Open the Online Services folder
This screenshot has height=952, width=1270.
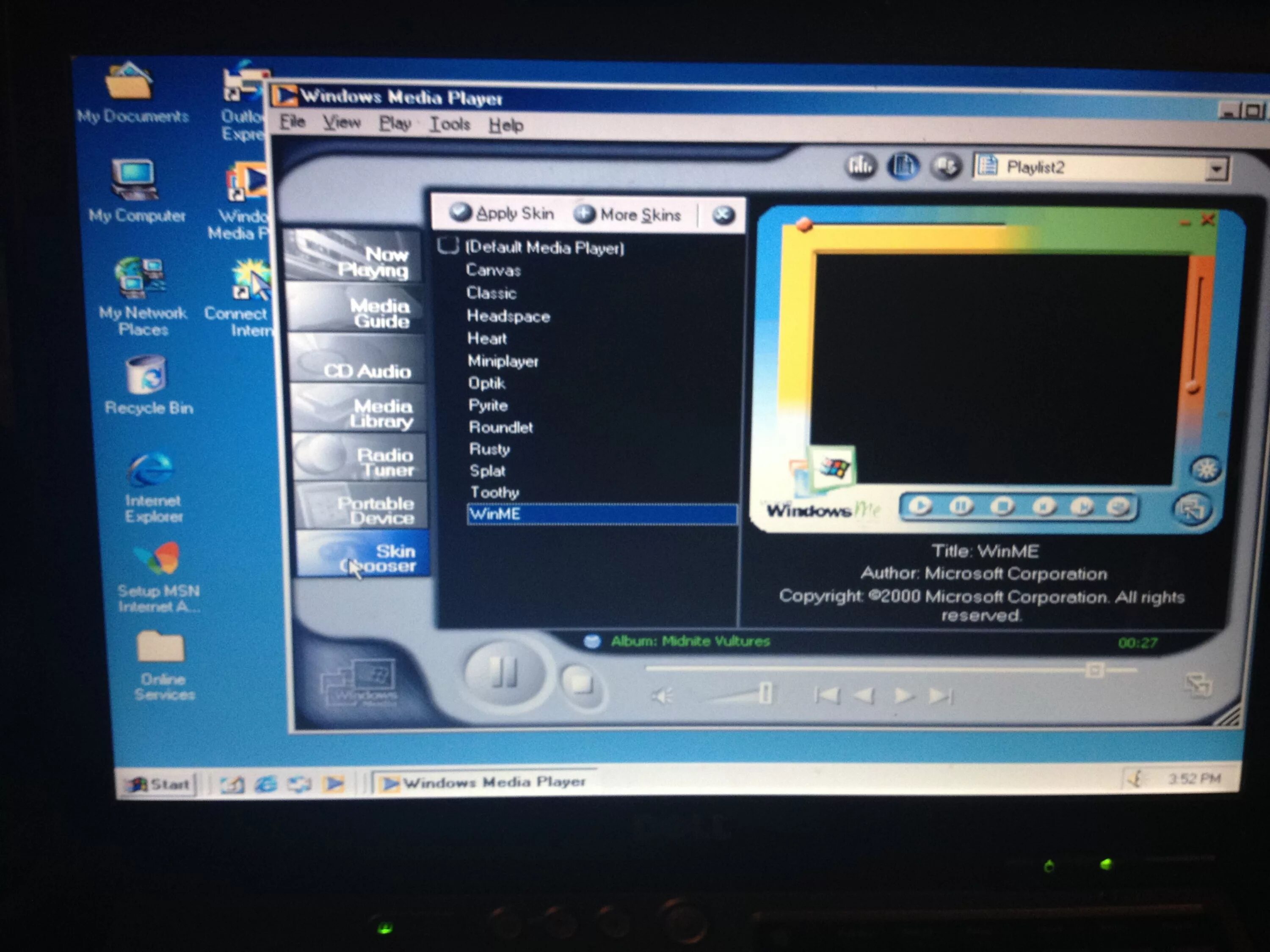coord(163,666)
